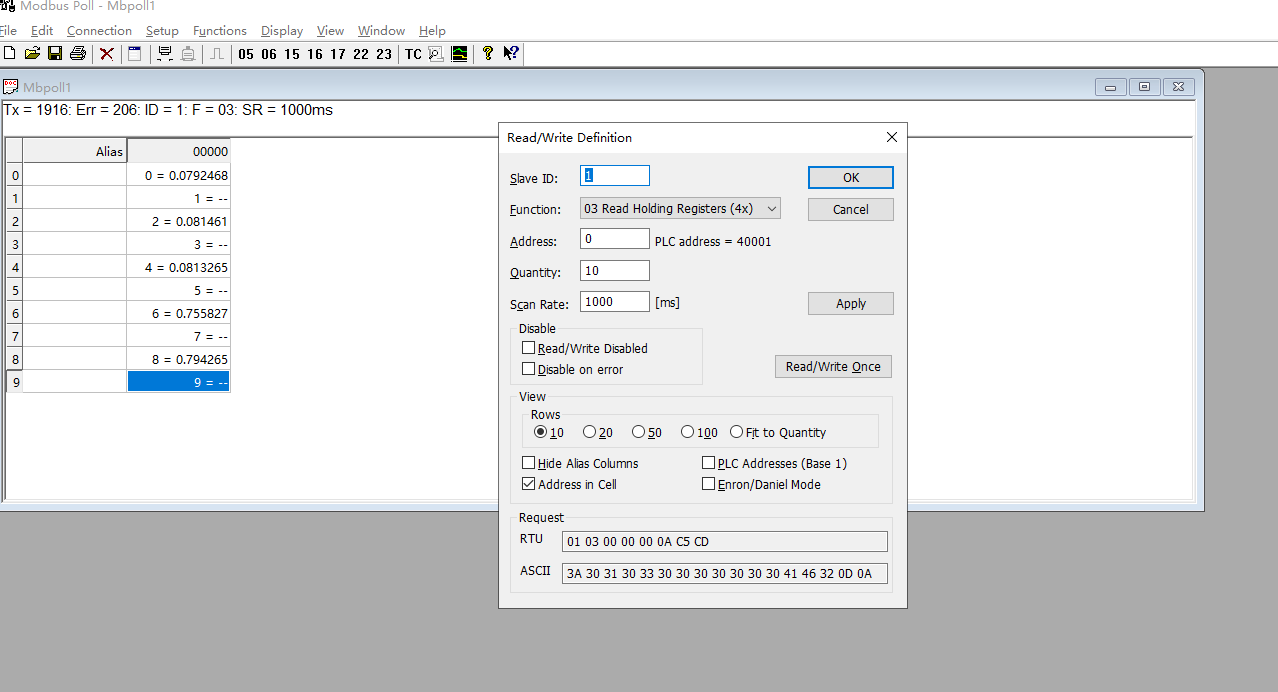Click the yellow question mark help icon

pyautogui.click(x=488, y=54)
